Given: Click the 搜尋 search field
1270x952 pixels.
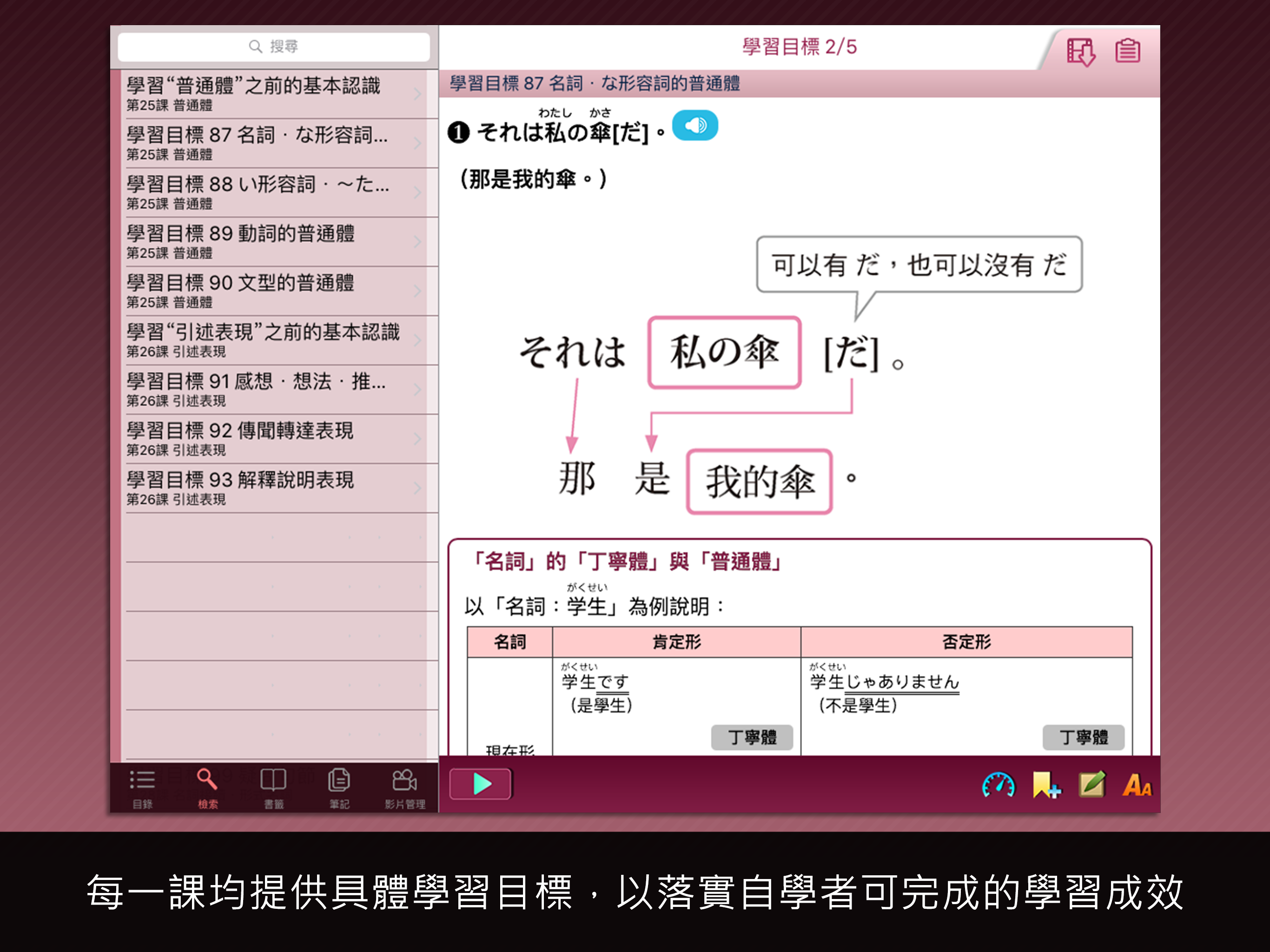Looking at the screenshot, I should (274, 46).
